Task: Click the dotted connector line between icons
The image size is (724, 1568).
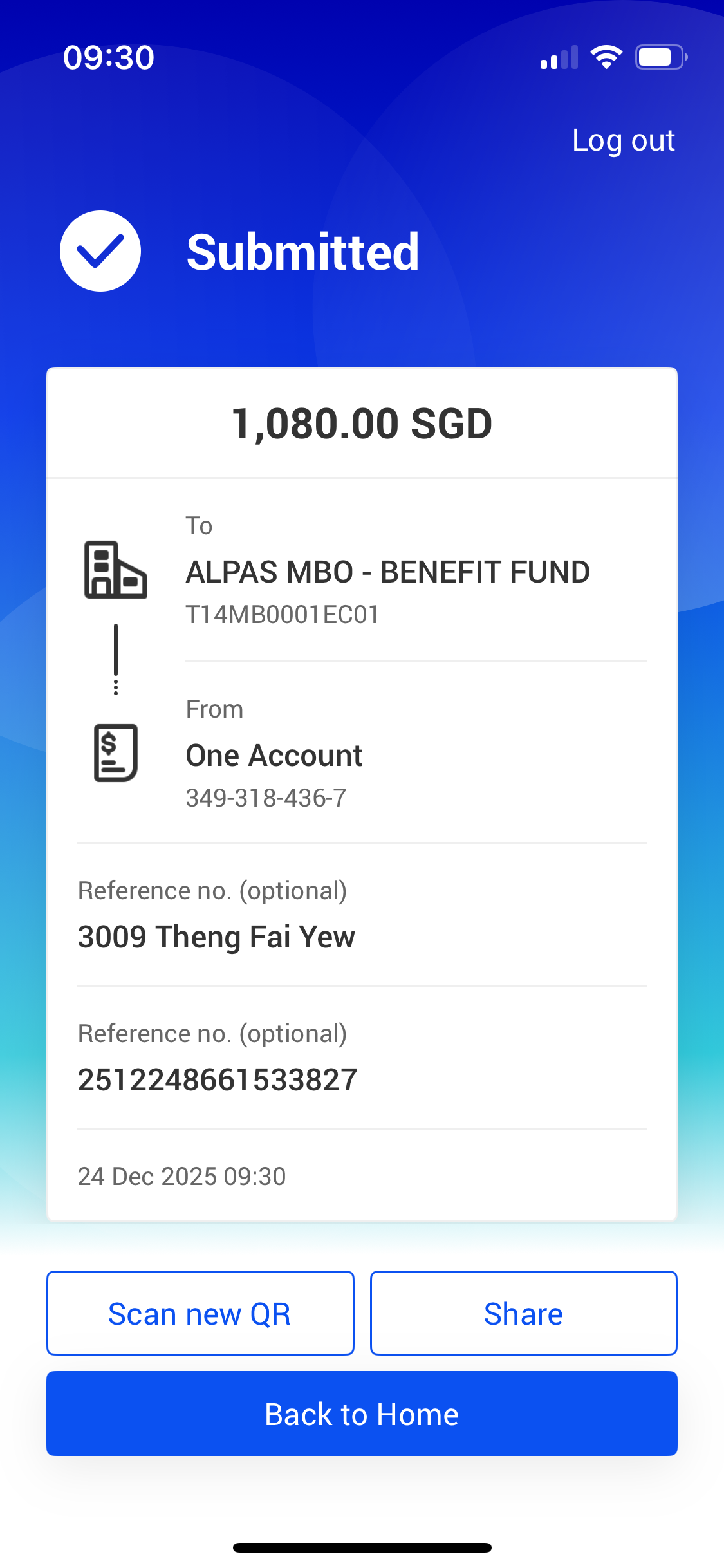Action: 116,660
